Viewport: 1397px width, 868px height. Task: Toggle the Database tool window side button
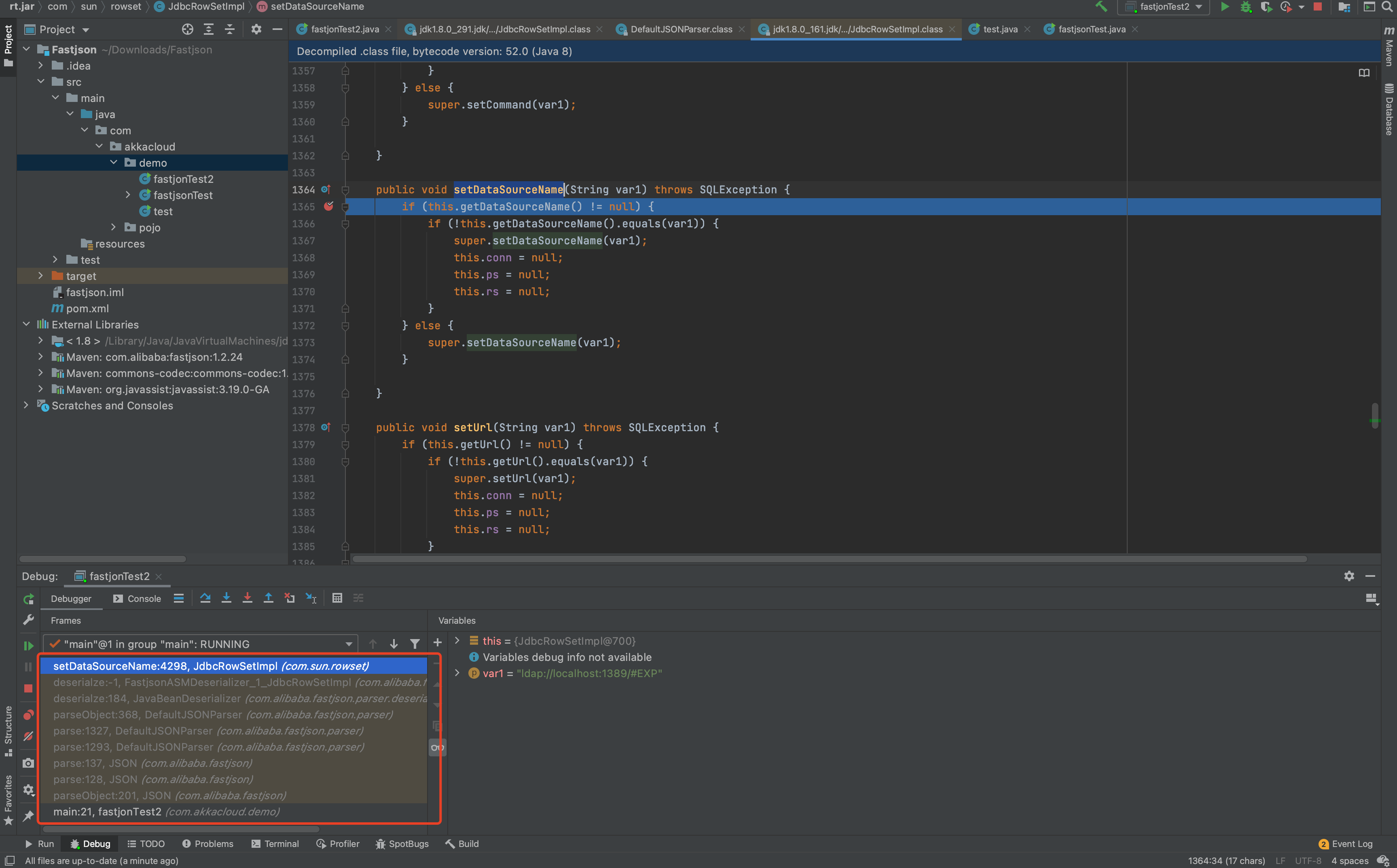[x=1389, y=109]
